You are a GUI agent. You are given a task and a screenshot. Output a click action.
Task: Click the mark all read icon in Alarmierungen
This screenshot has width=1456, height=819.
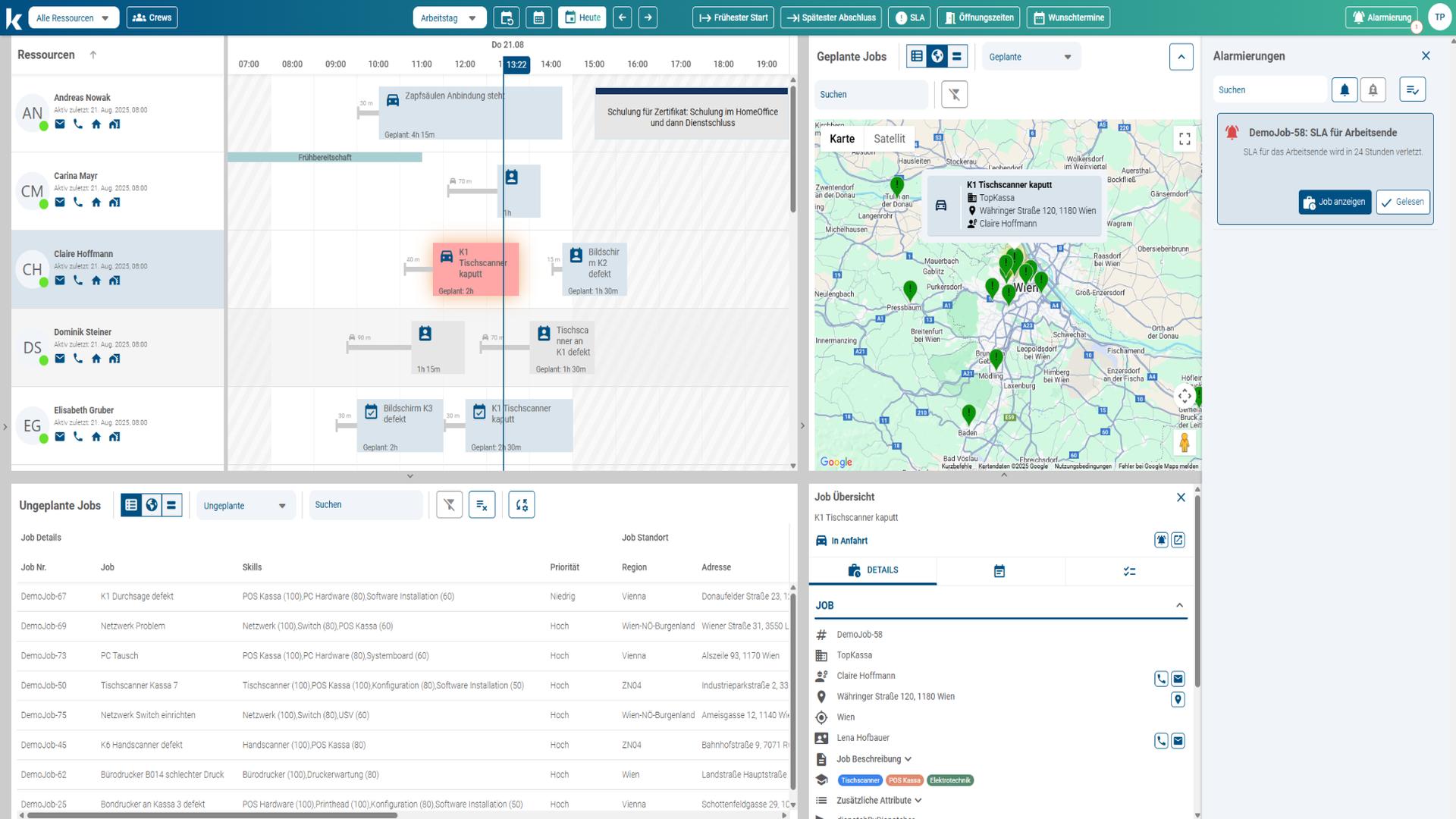click(x=1411, y=89)
